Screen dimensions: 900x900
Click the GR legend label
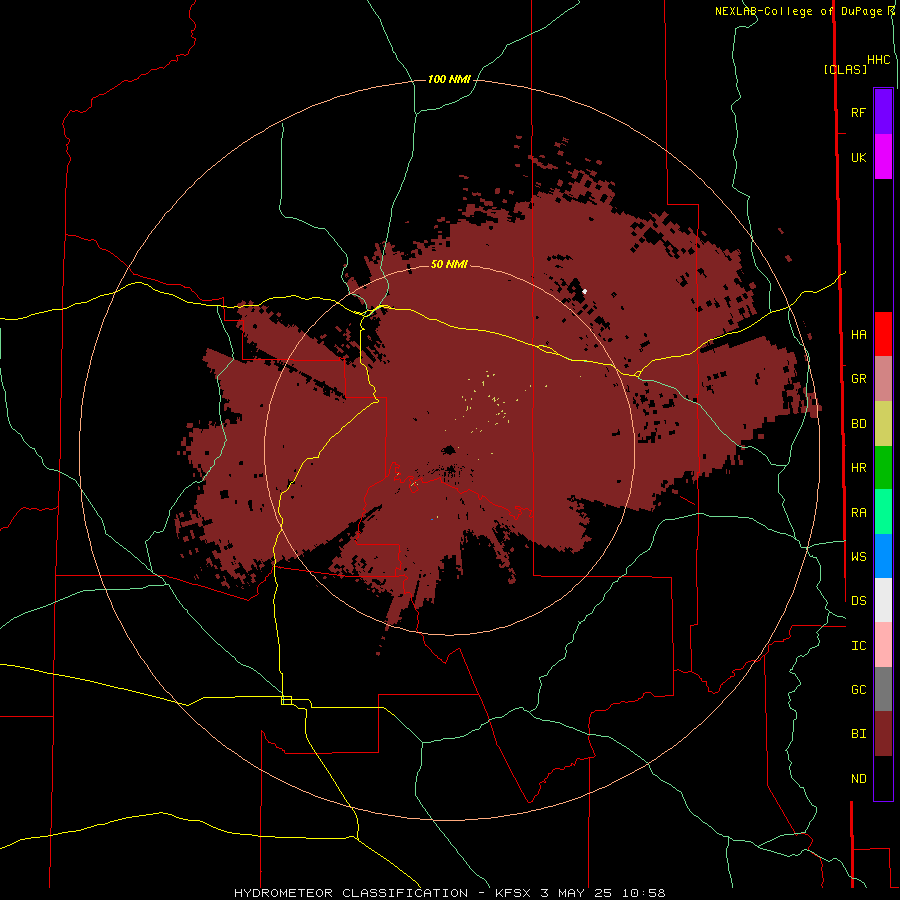858,379
